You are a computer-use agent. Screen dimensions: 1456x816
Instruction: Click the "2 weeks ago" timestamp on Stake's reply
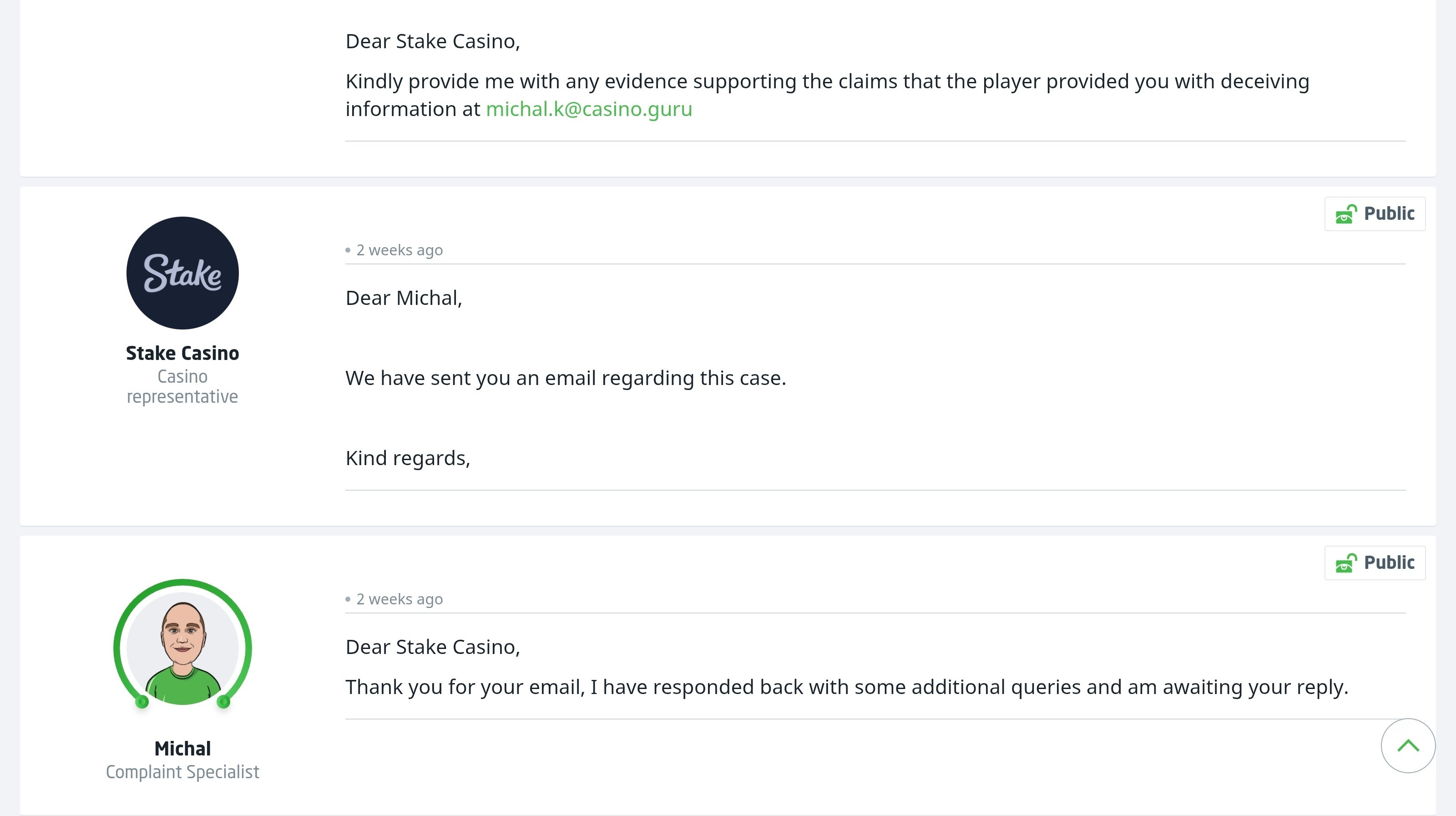(399, 250)
